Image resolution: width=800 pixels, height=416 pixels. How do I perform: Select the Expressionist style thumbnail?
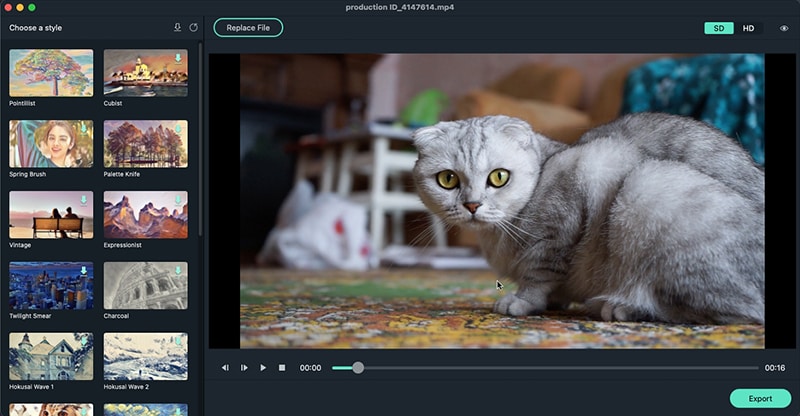[145, 214]
